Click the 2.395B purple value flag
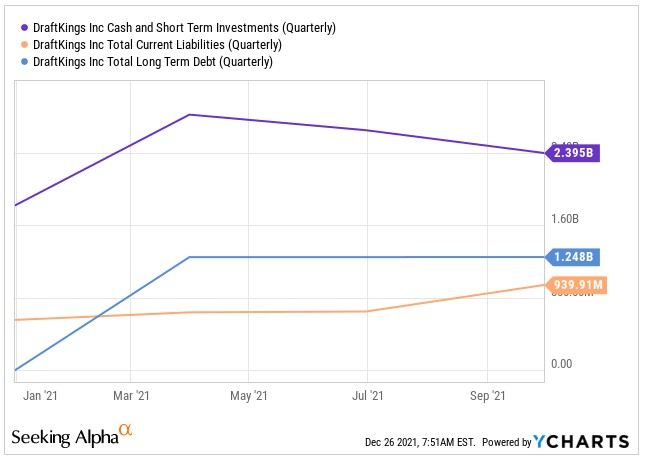The height and width of the screenshot is (458, 645). (573, 154)
